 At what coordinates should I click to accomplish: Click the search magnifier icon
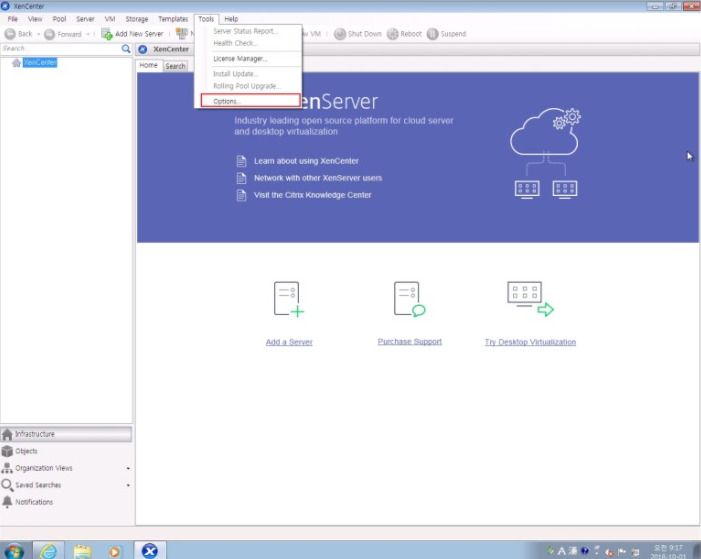click(x=126, y=48)
